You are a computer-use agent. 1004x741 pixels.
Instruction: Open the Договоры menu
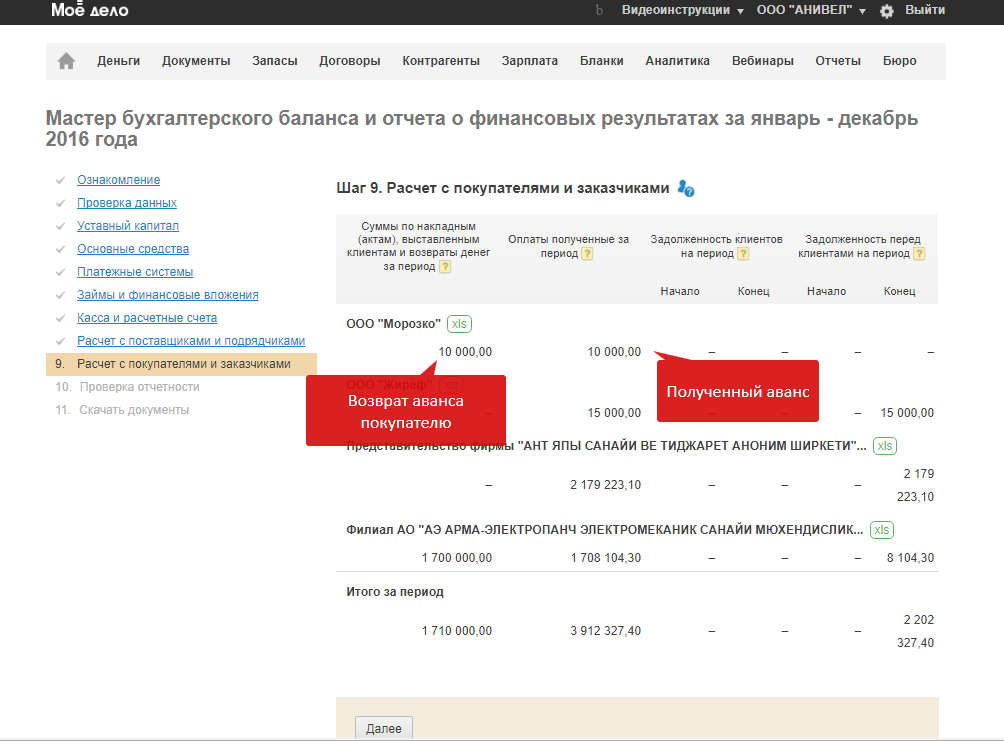pyautogui.click(x=350, y=61)
